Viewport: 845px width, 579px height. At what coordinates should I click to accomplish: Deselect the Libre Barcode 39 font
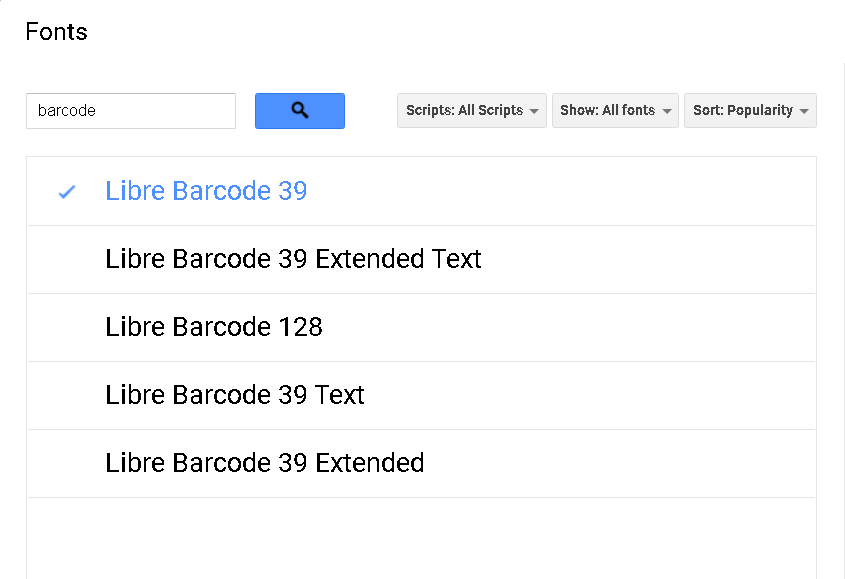tap(206, 191)
